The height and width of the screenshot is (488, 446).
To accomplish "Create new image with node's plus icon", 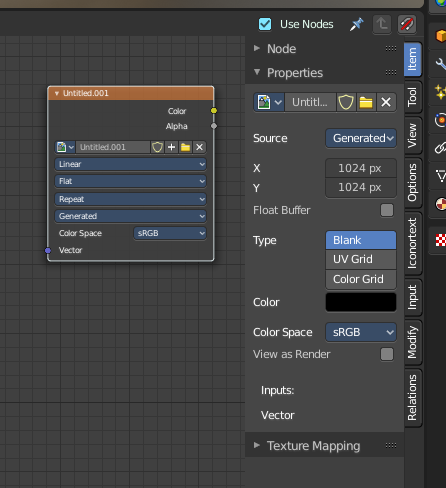I will click(x=171, y=147).
